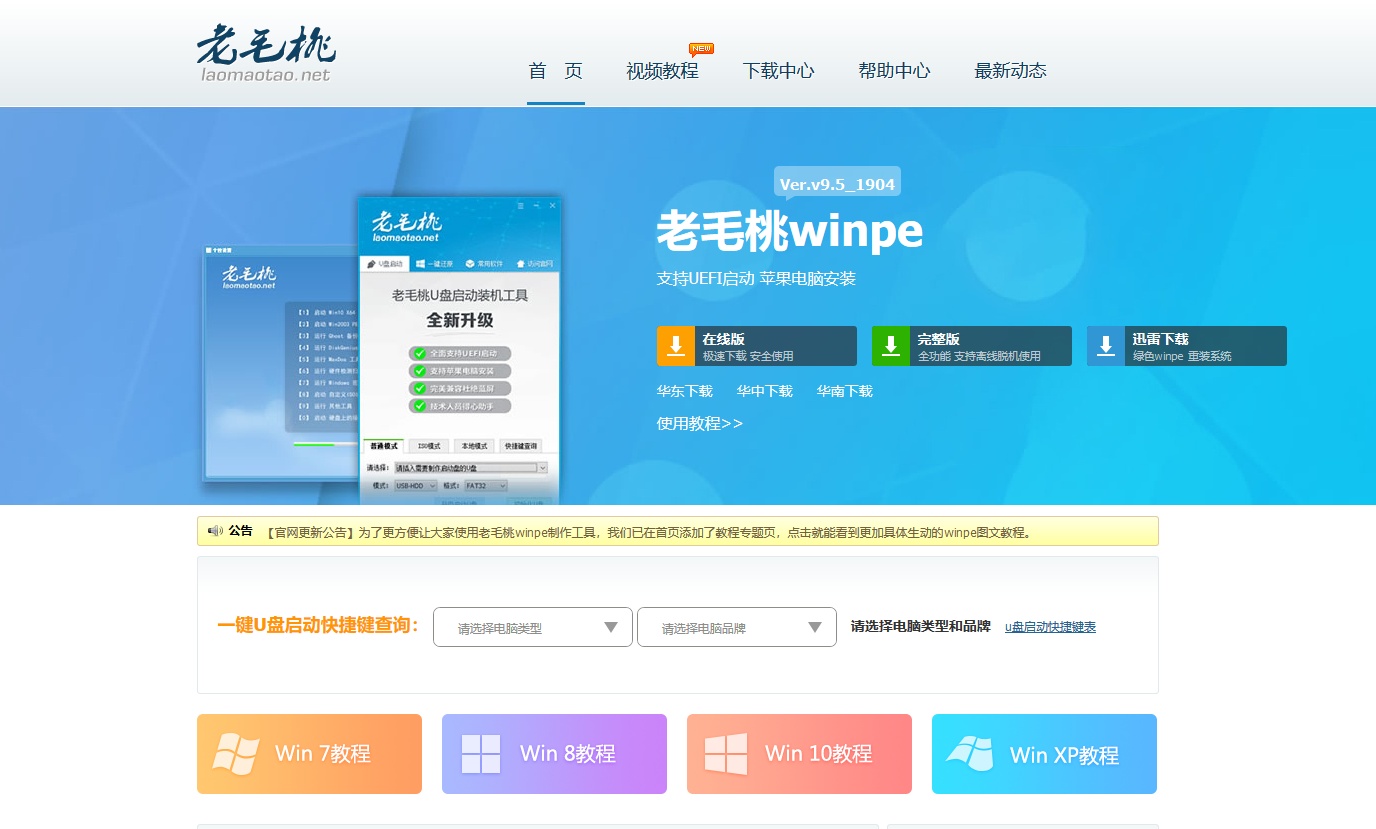Click the product screenshot in the banner
The image size is (1376, 829).
tap(382, 350)
